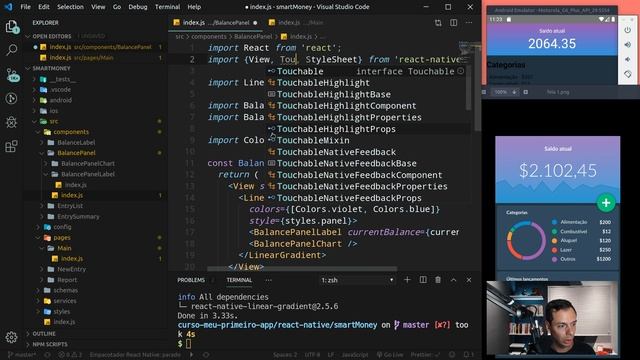
Task: Open the Edit menu
Action: (44, 7)
